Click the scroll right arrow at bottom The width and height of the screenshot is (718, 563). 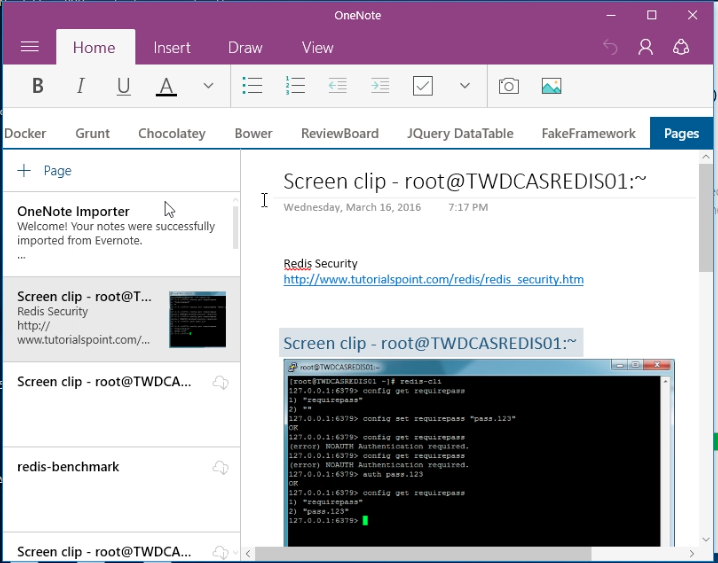[x=692, y=554]
